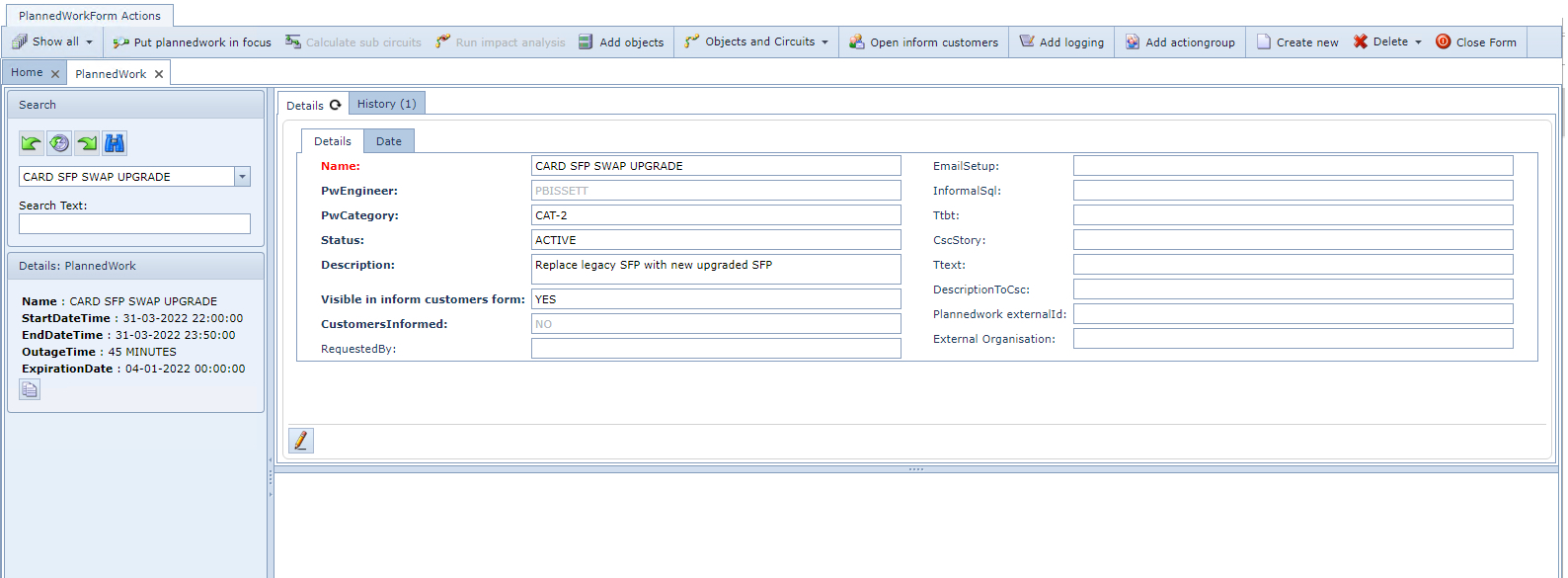Click the binoculars search icon
Image resolution: width=1568 pixels, height=578 pixels.
(x=115, y=143)
